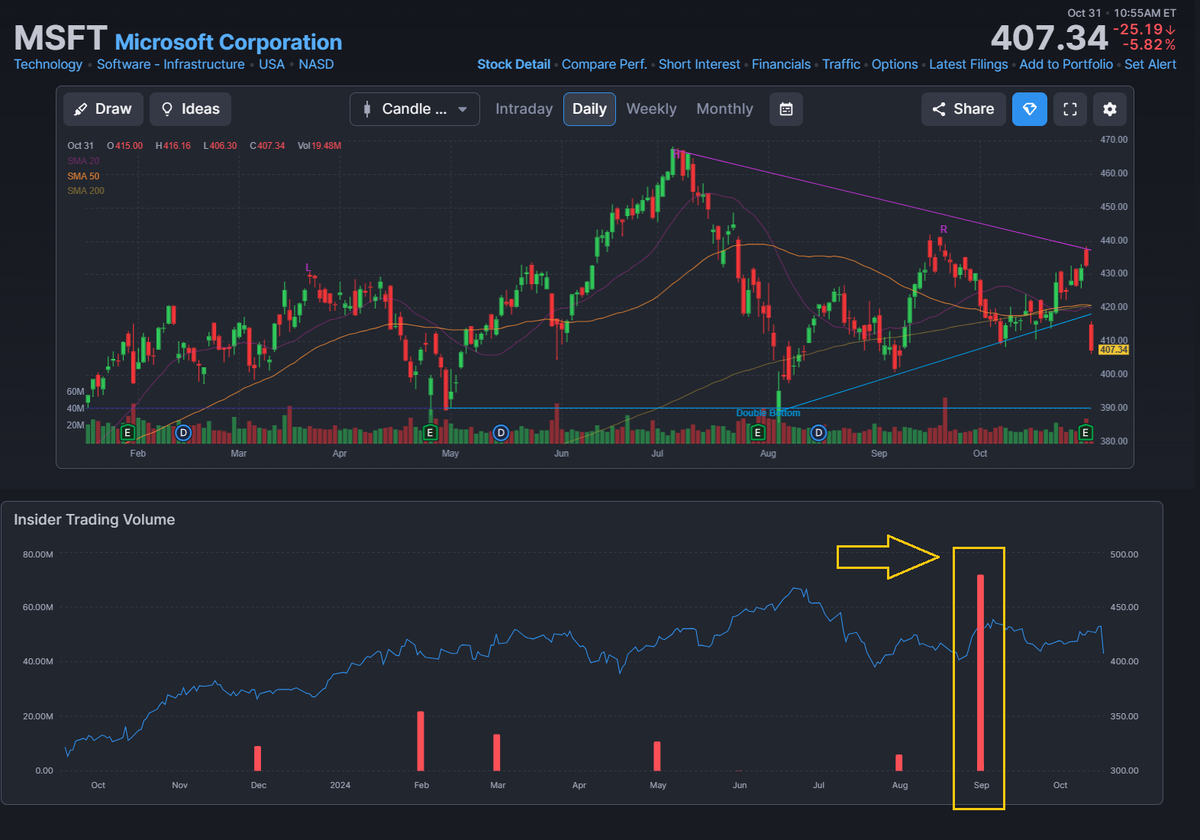
Task: Click the Share chart button
Action: [963, 109]
